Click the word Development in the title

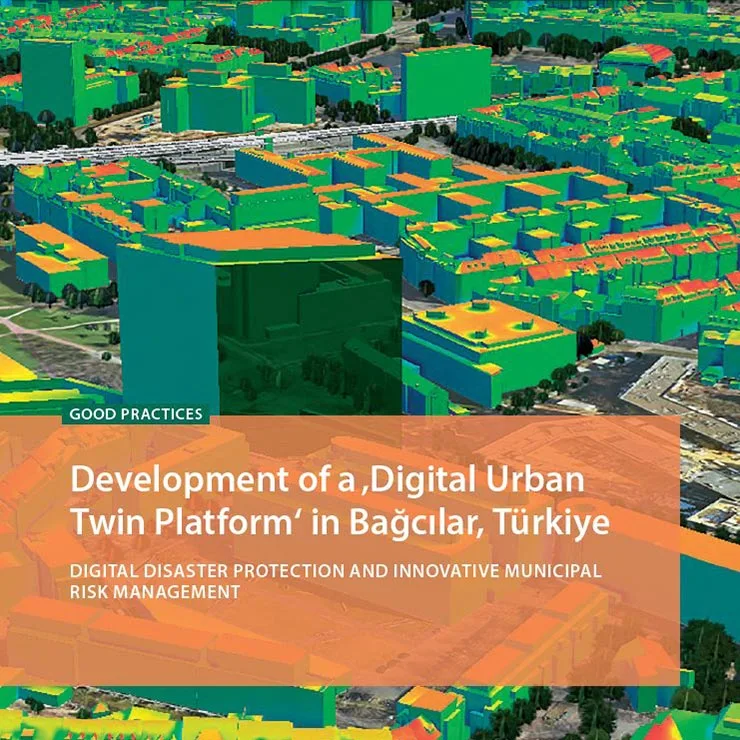(x=179, y=479)
